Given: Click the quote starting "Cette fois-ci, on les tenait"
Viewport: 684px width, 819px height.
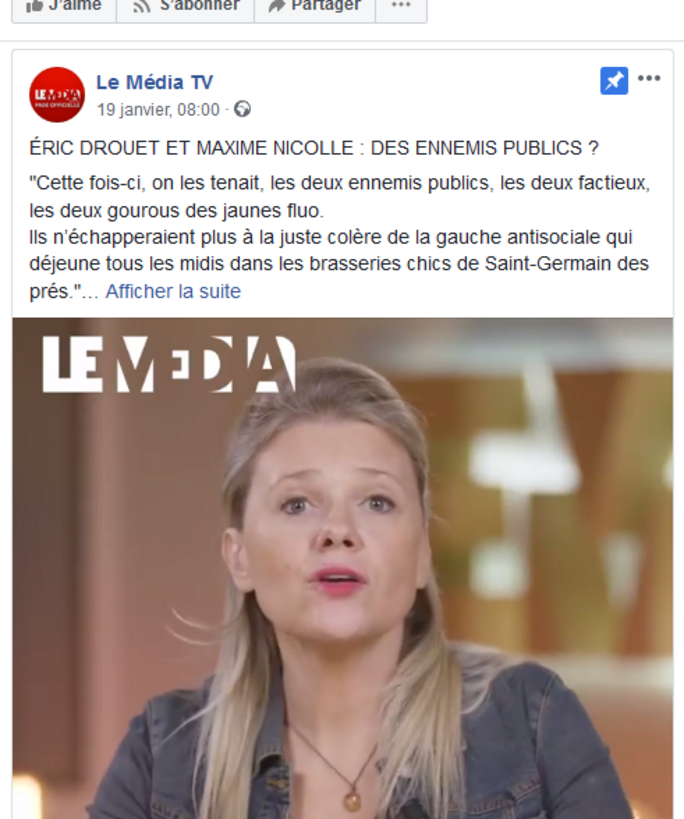Looking at the screenshot, I should pos(339,197).
